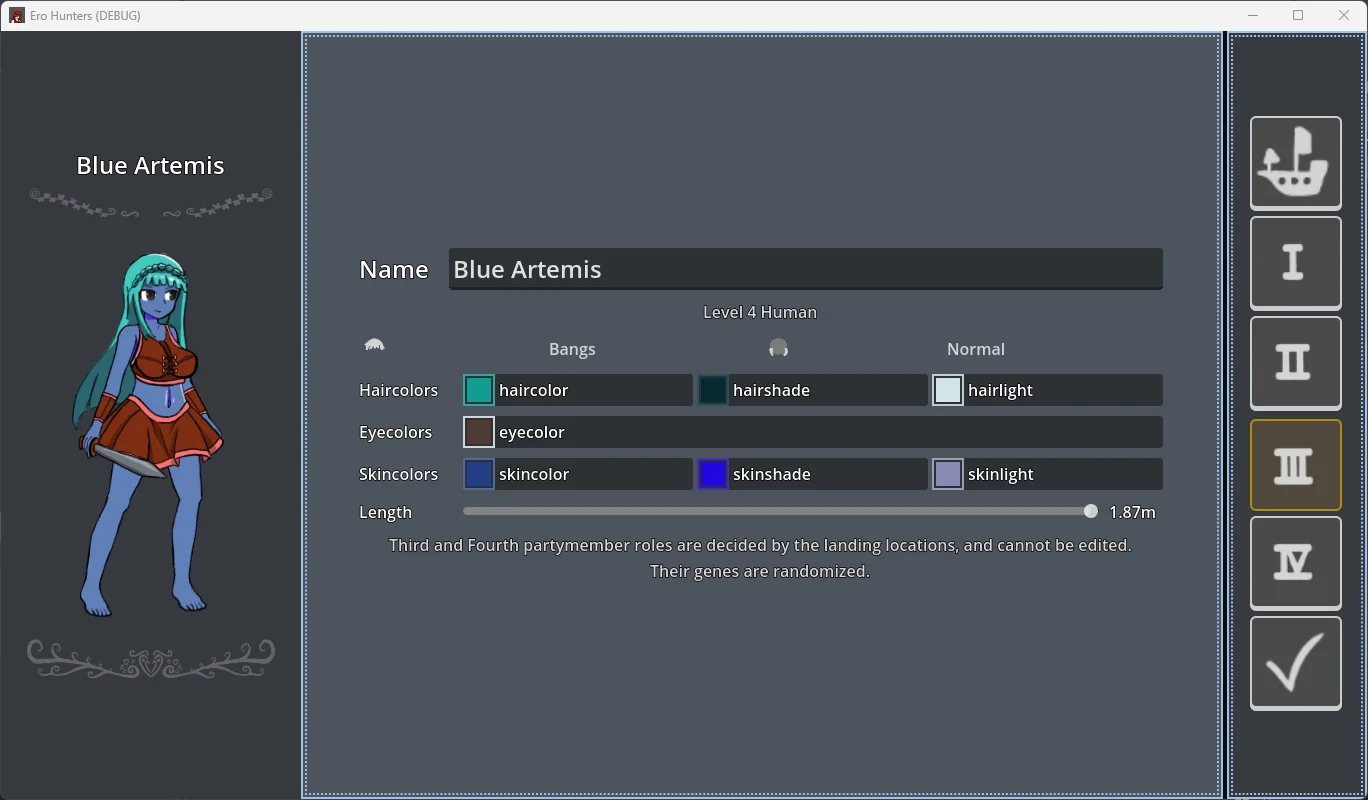Click the Name text field

[805, 269]
